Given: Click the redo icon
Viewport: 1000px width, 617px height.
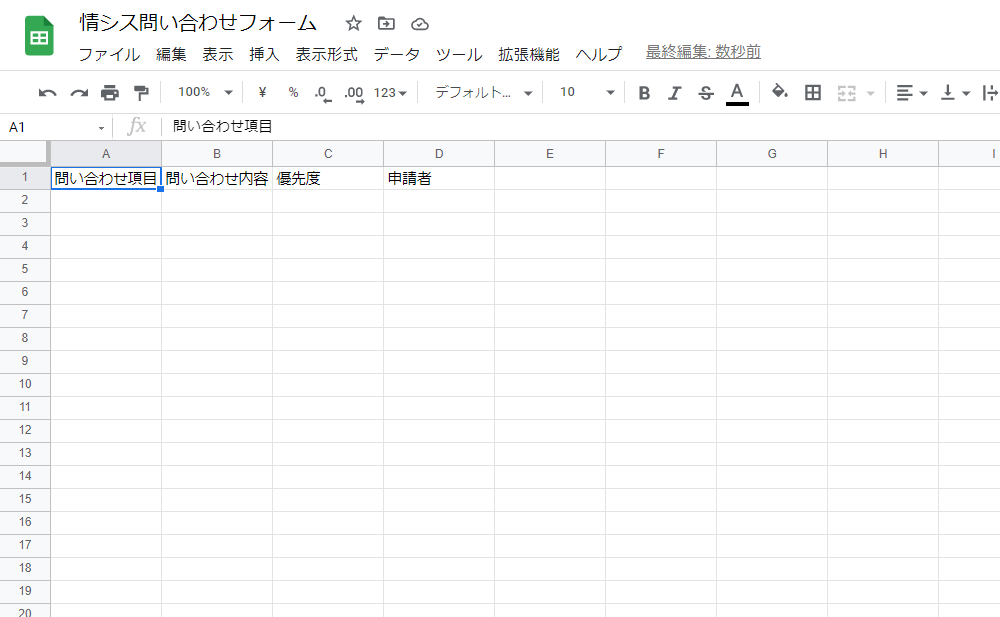Looking at the screenshot, I should pos(78,91).
